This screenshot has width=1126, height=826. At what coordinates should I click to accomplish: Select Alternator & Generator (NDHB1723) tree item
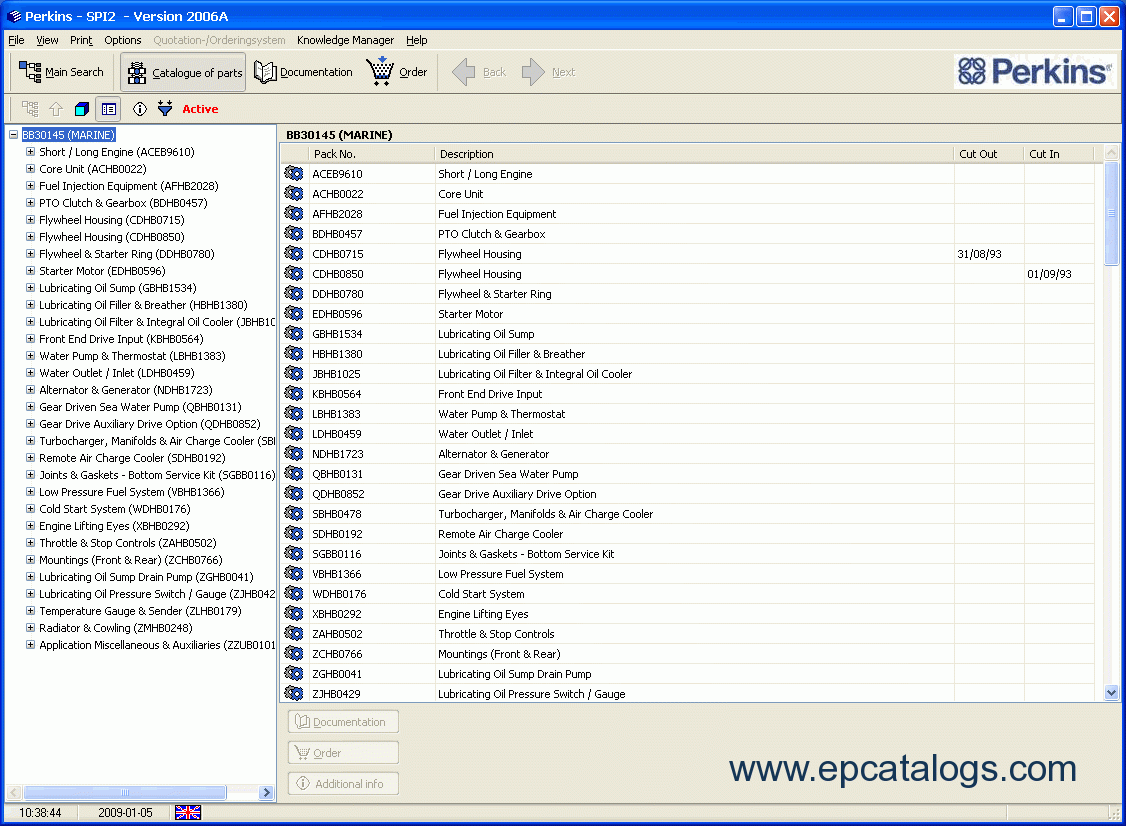point(126,390)
